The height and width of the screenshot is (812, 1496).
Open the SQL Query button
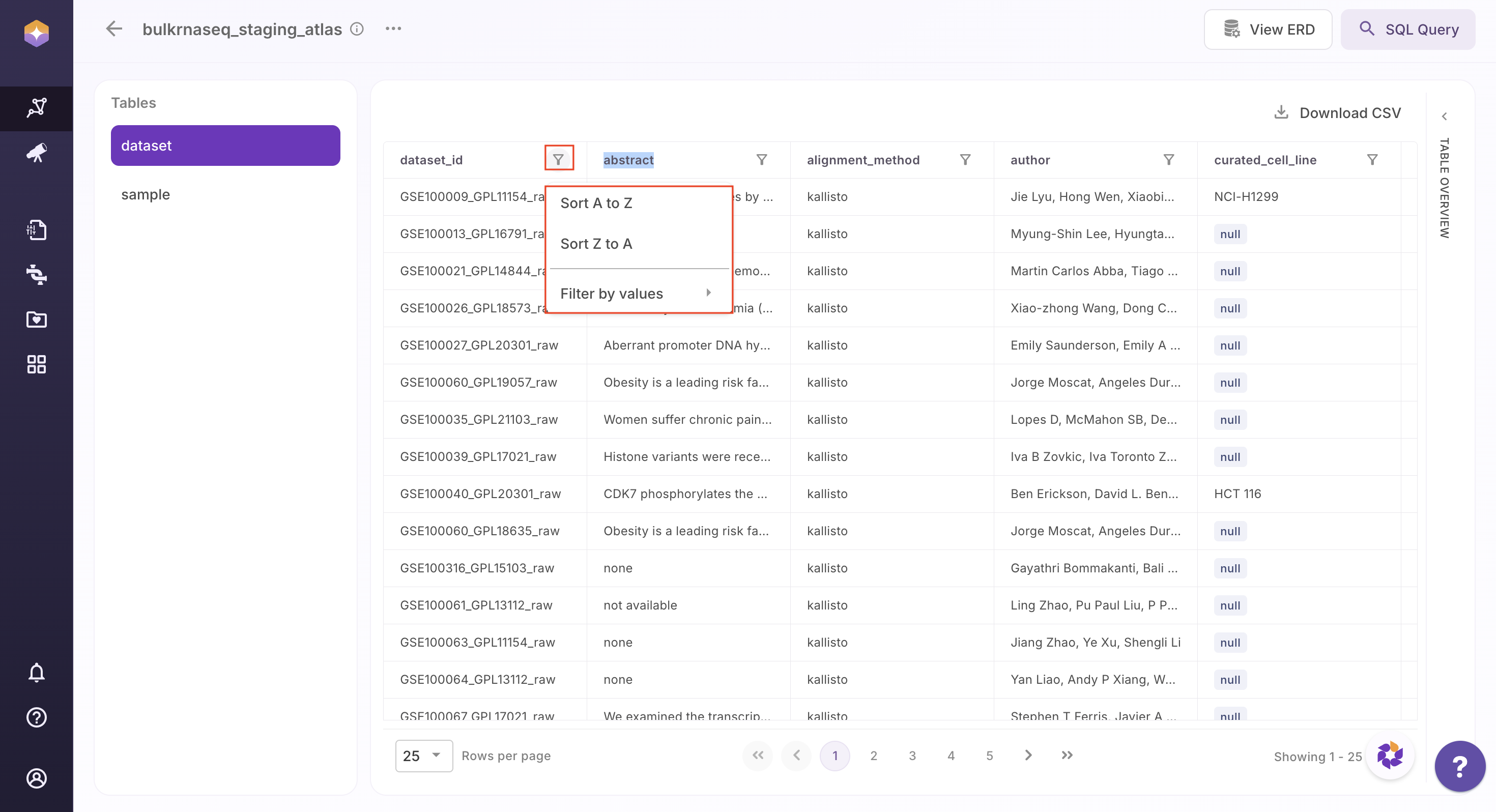(x=1408, y=29)
